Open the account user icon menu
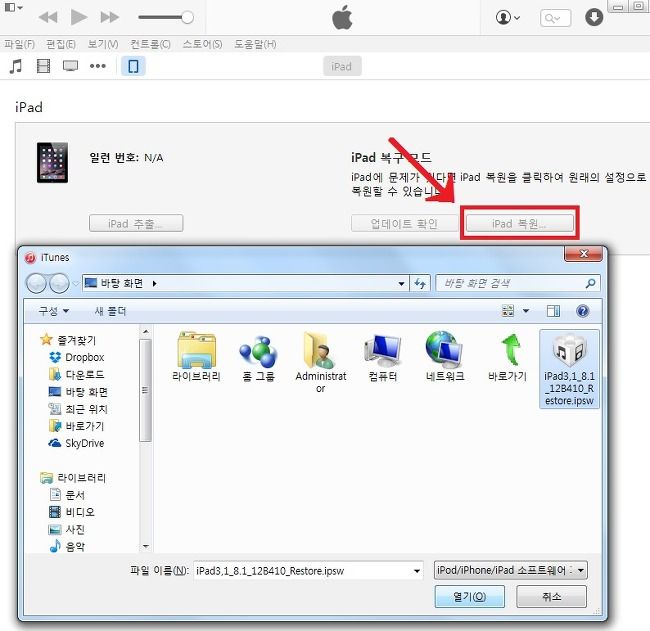Screen dimensions: 650x631 pos(507,18)
